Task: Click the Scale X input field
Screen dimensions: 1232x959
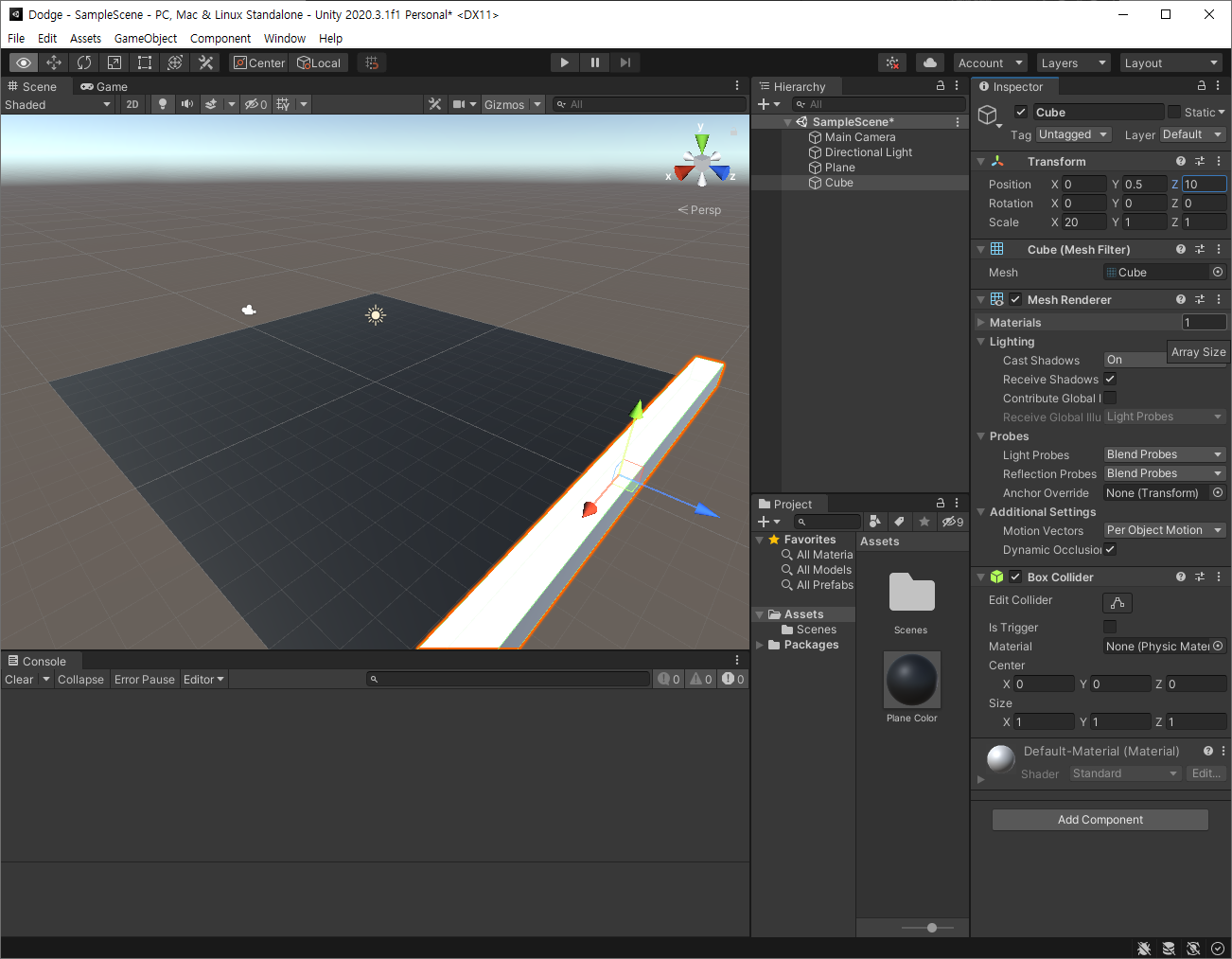Action: tap(1083, 222)
